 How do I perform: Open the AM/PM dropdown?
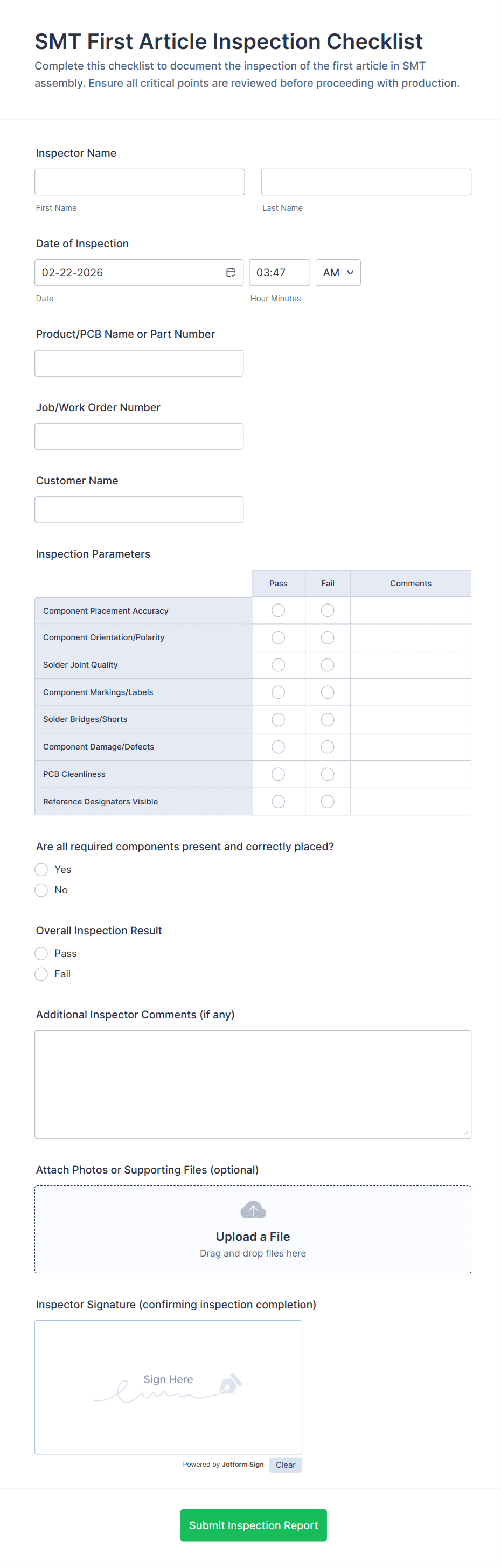tap(338, 273)
